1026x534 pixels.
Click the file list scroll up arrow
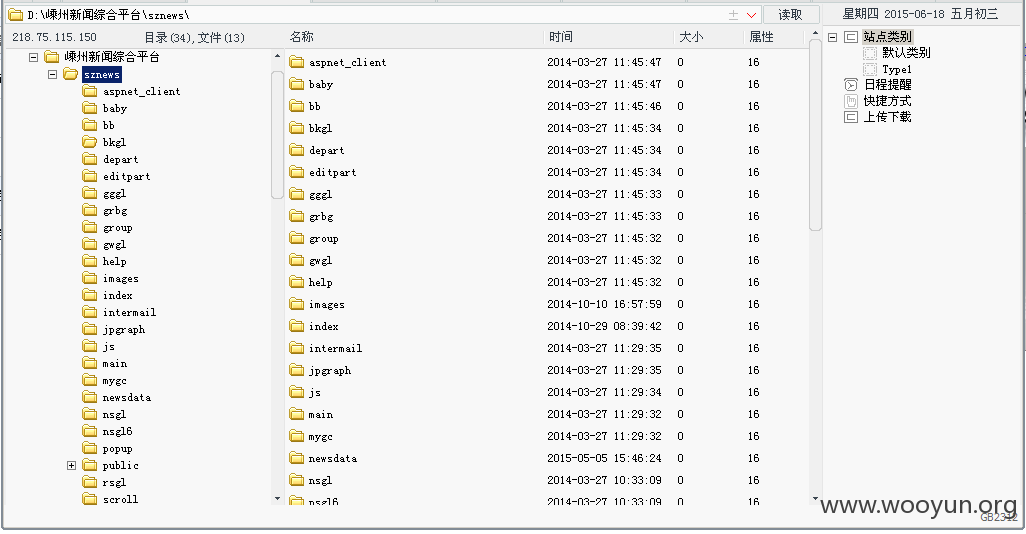[815, 33]
